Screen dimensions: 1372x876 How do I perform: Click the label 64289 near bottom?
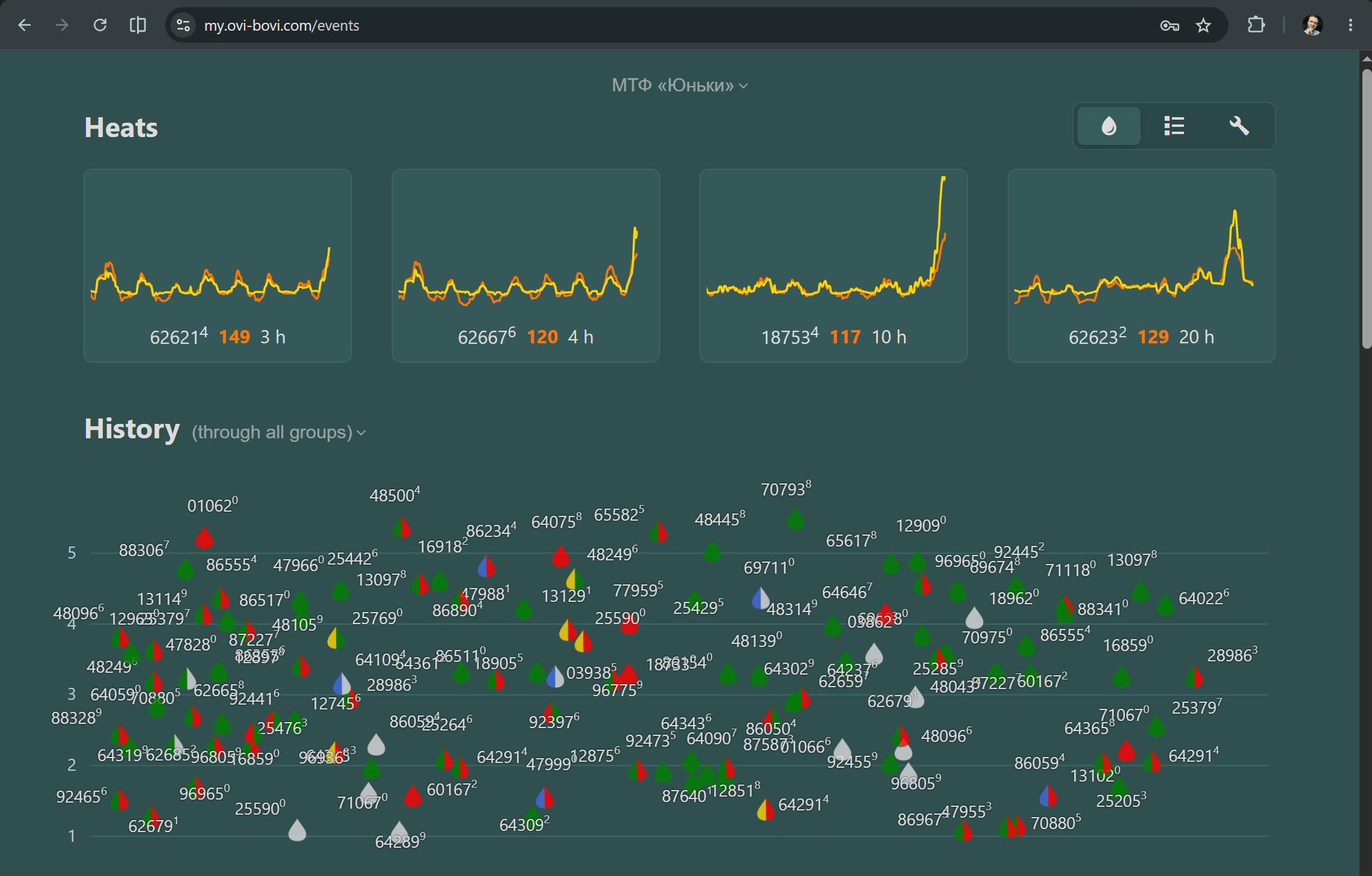click(400, 841)
